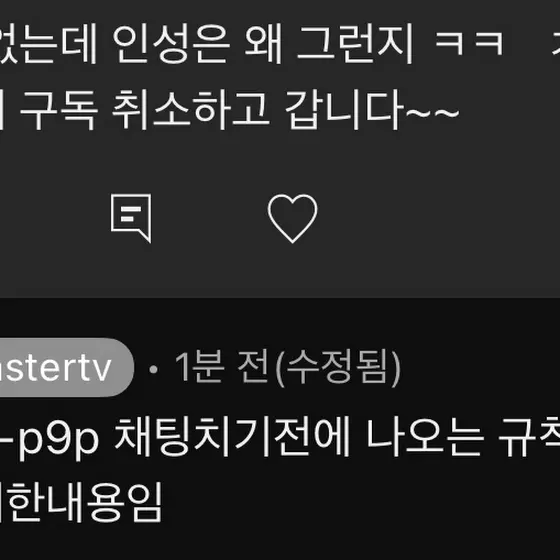Open the stertv username badge
Viewport: 560px width, 560px height.
(x=67, y=368)
